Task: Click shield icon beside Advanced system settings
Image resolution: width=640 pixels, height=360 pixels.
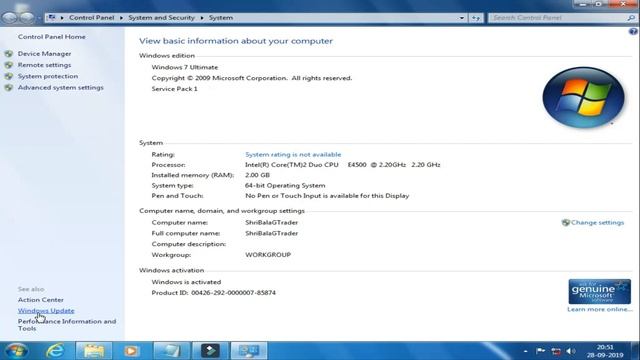Action: tap(9, 87)
